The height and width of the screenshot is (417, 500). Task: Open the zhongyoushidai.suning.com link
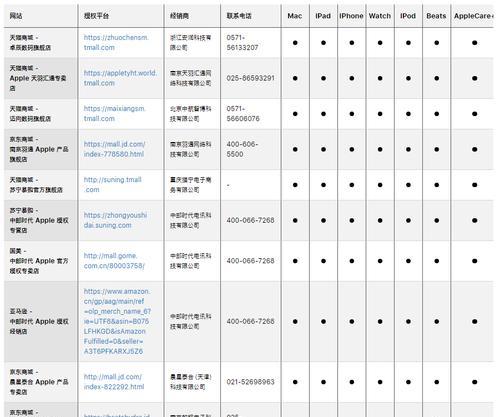click(x=115, y=220)
